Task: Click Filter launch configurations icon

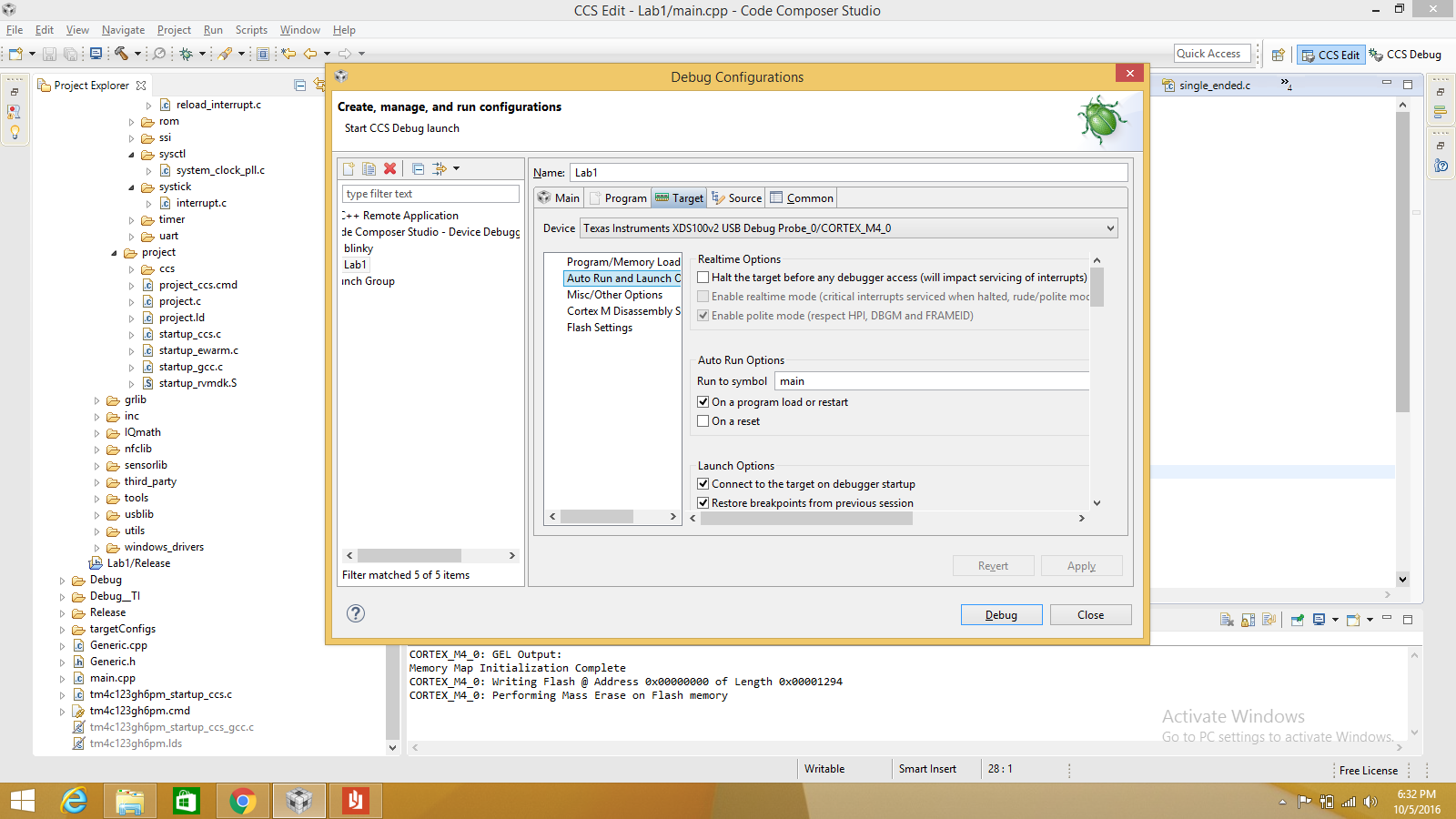Action: 439,168
